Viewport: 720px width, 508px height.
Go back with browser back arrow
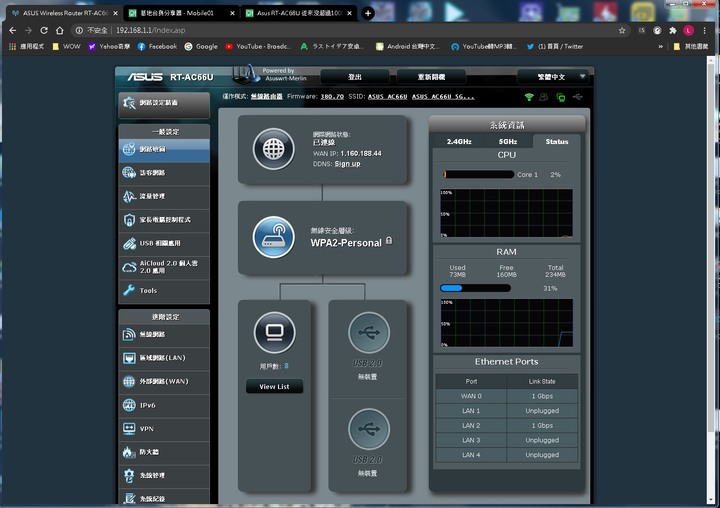click(12, 30)
